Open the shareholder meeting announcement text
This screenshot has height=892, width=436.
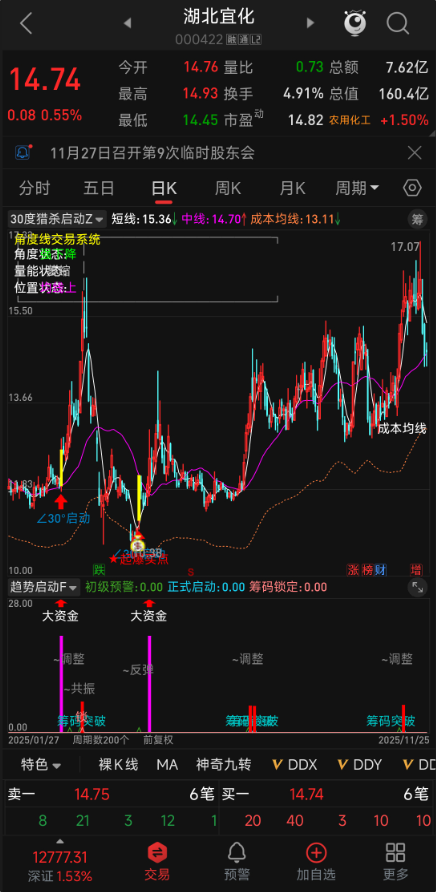pyautogui.click(x=153, y=152)
